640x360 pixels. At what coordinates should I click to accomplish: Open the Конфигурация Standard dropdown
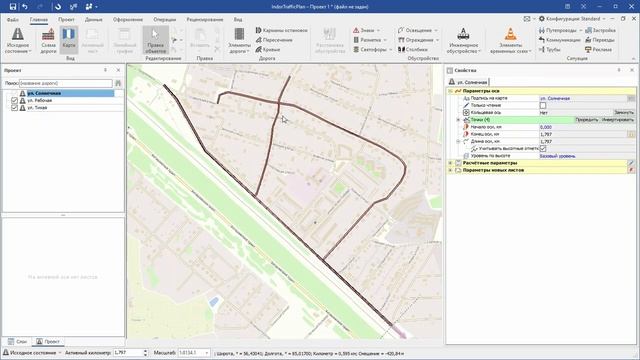[x=572, y=19]
